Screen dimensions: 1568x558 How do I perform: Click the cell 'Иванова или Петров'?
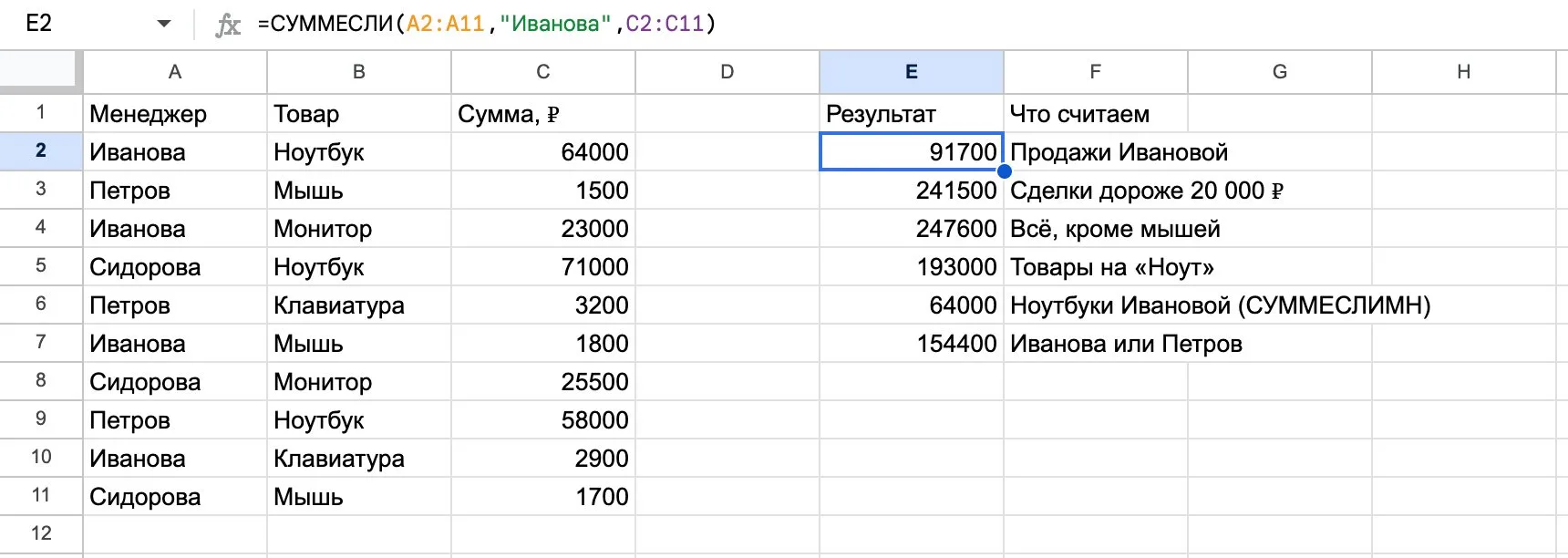1126,344
